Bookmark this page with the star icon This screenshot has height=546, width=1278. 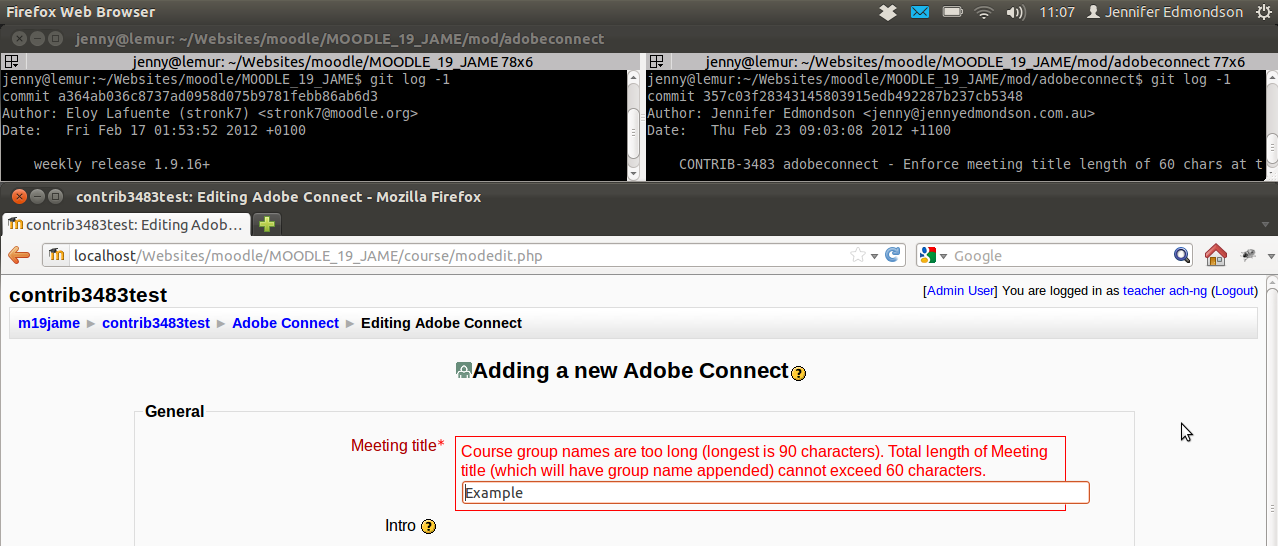coord(857,255)
